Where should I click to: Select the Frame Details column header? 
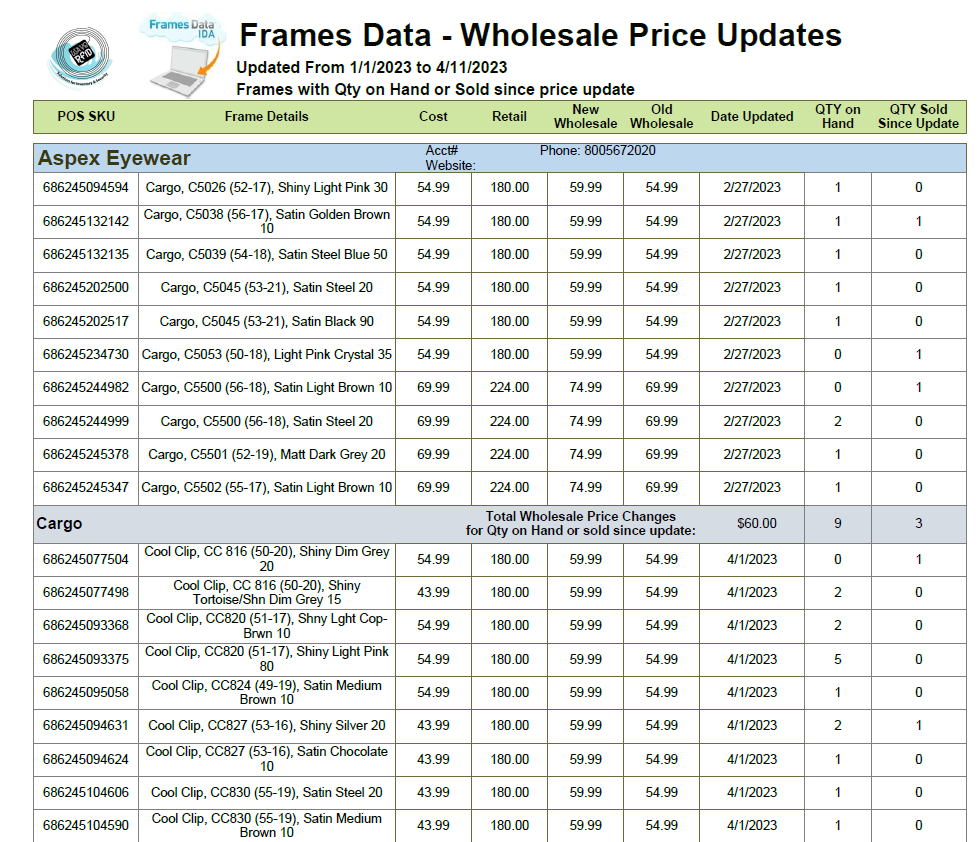(x=266, y=117)
